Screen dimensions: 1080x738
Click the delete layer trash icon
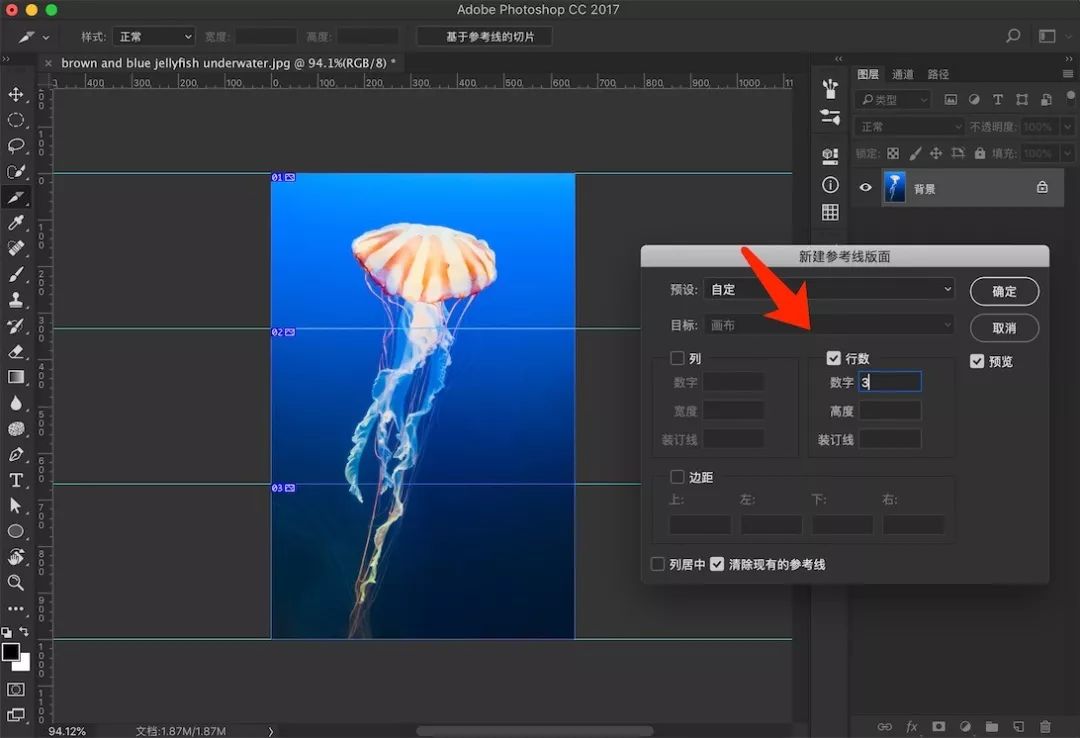tap(1045, 726)
